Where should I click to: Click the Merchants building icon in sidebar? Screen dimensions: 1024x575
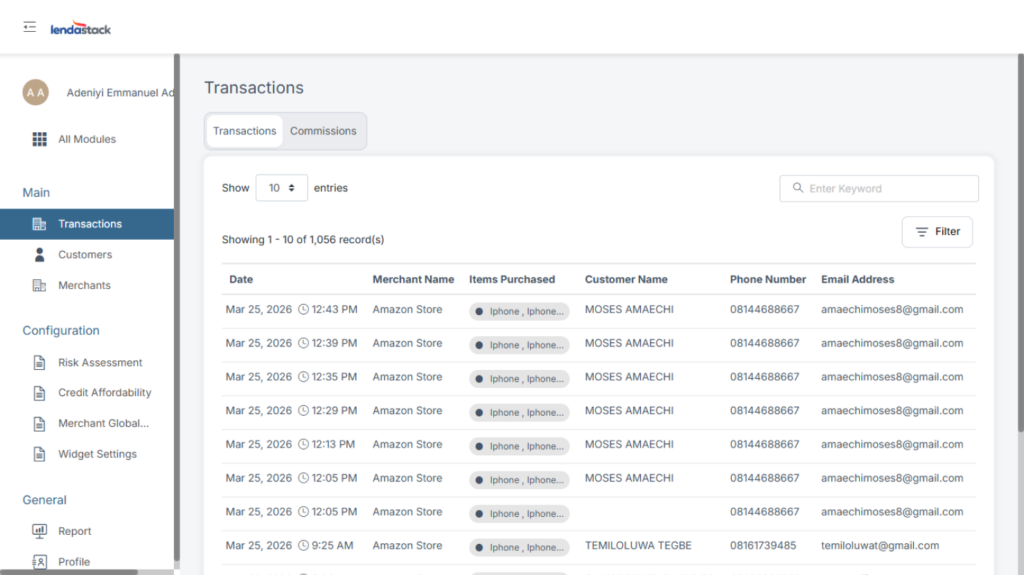[x=40, y=286]
